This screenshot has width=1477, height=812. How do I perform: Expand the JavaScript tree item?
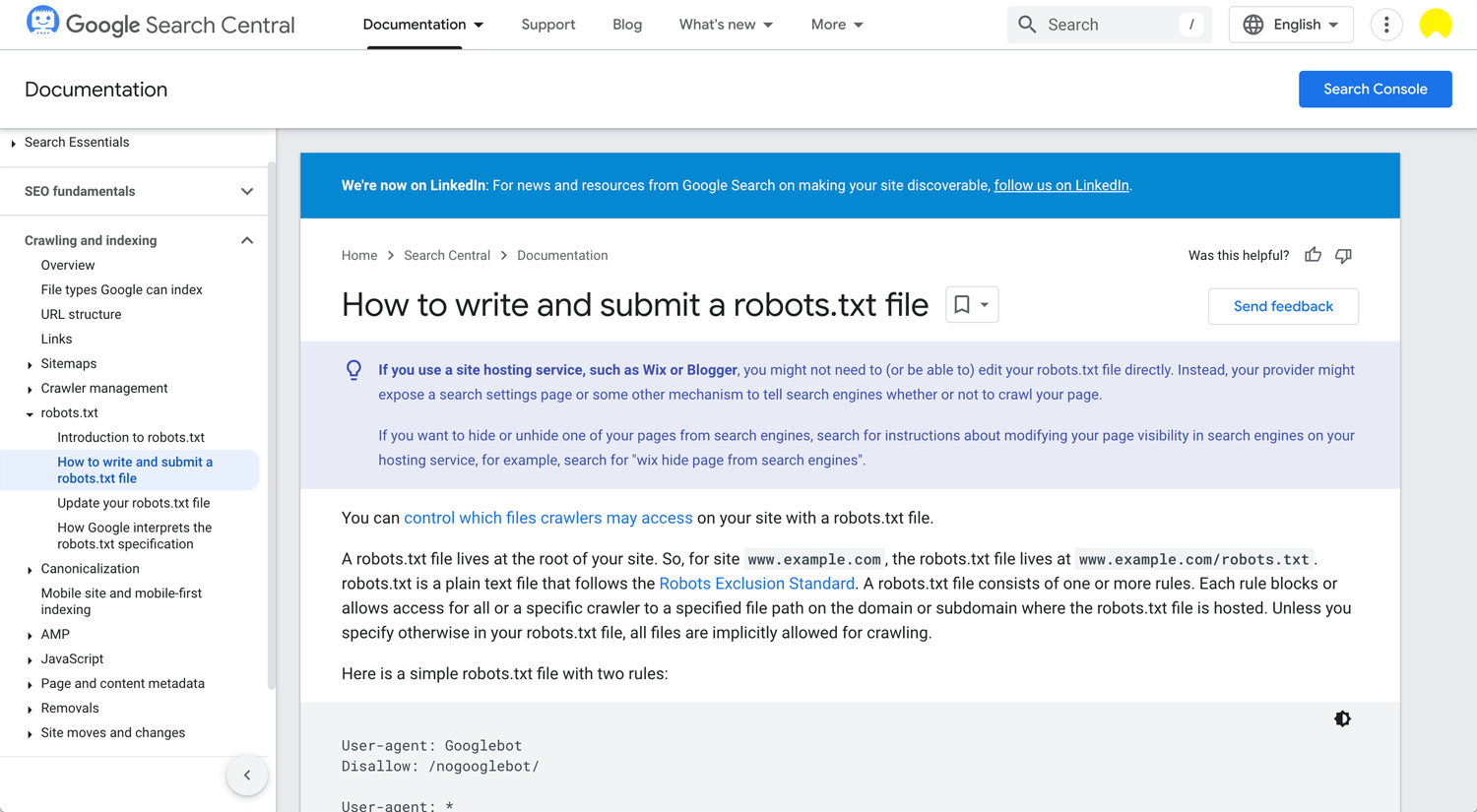click(x=30, y=659)
